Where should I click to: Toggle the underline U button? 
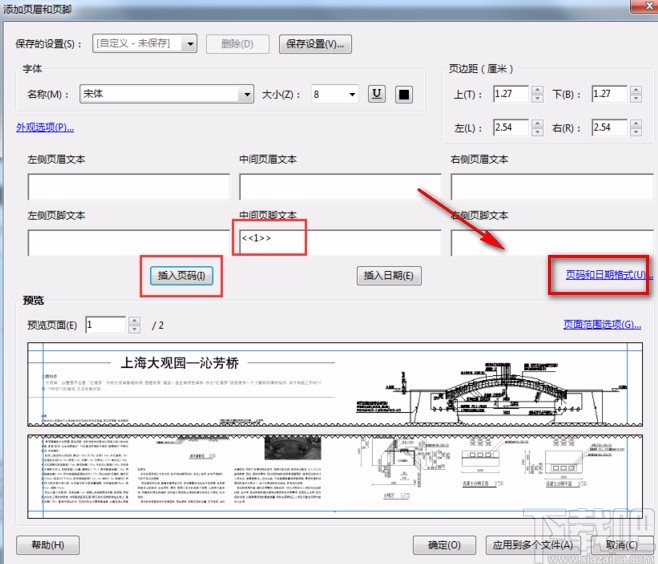376,94
